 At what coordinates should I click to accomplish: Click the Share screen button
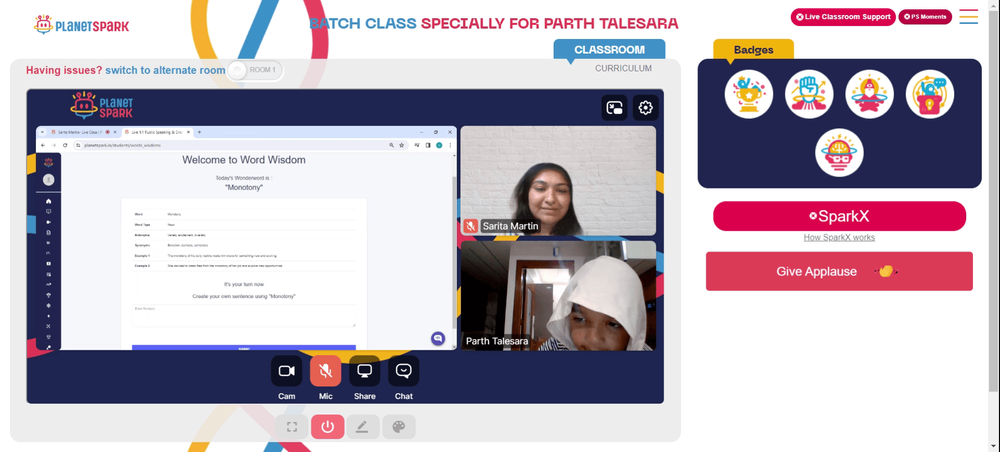[364, 371]
